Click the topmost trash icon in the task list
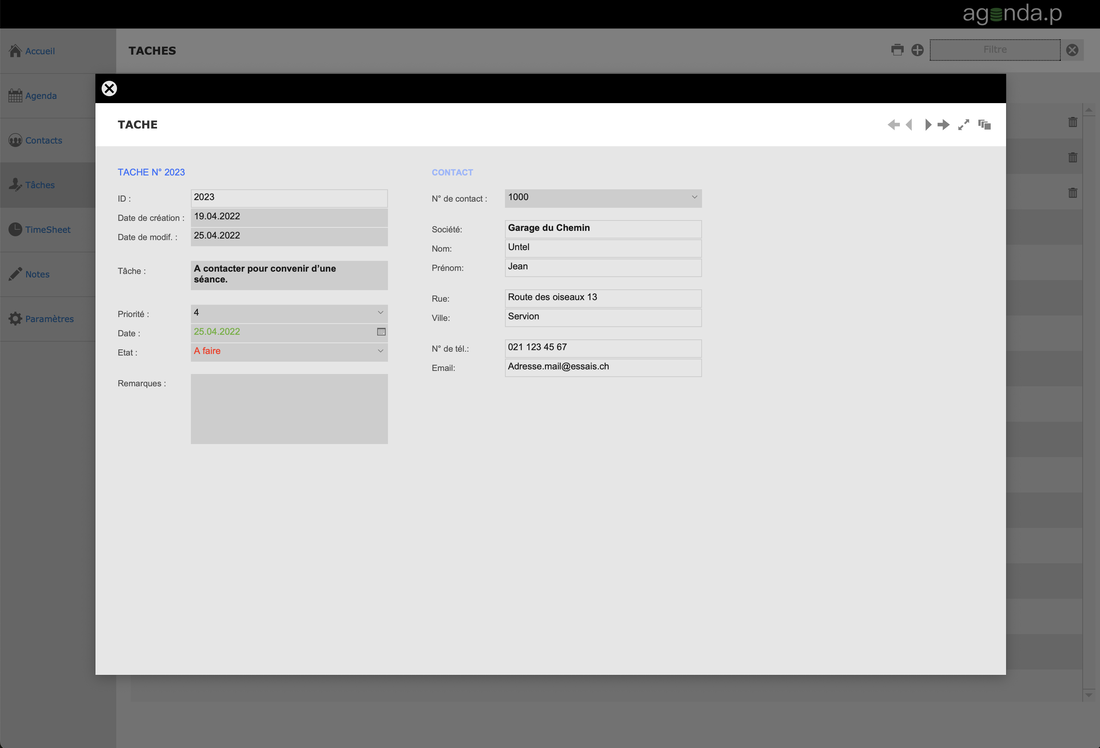 click(1073, 122)
